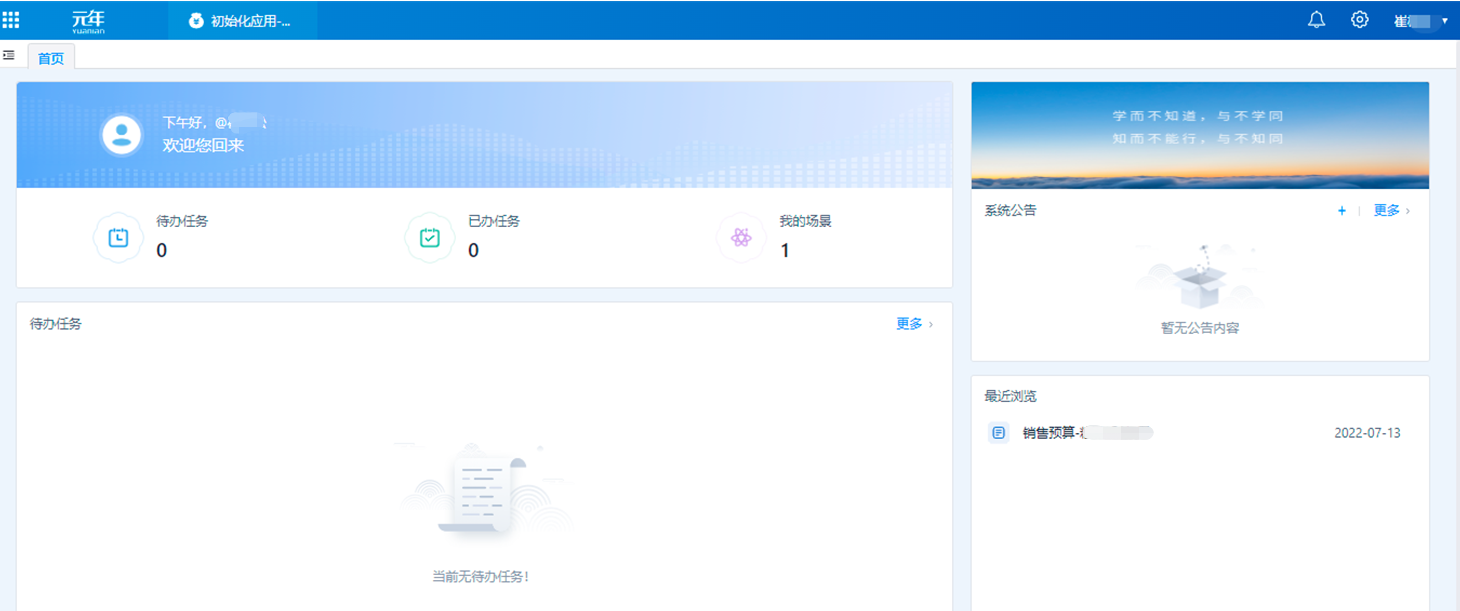The width and height of the screenshot is (1460, 611).
Task: Switch to the 首页 tab
Action: coord(51,58)
